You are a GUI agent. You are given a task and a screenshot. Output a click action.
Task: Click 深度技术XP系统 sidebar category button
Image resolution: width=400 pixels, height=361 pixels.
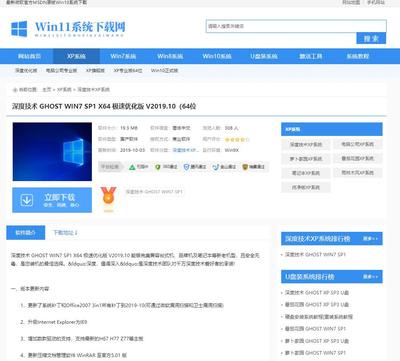tap(306, 144)
